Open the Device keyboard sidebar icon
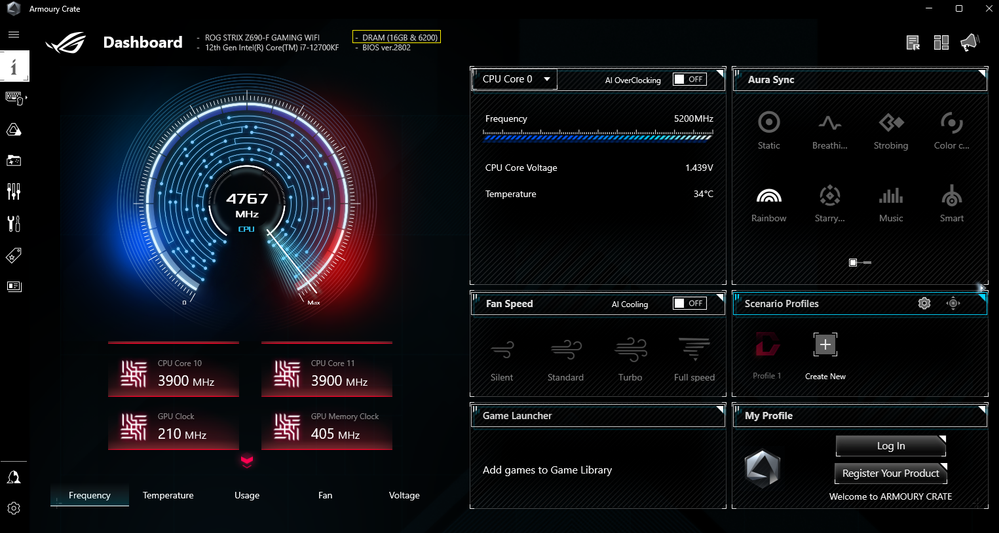This screenshot has width=999, height=533. click(x=14, y=98)
